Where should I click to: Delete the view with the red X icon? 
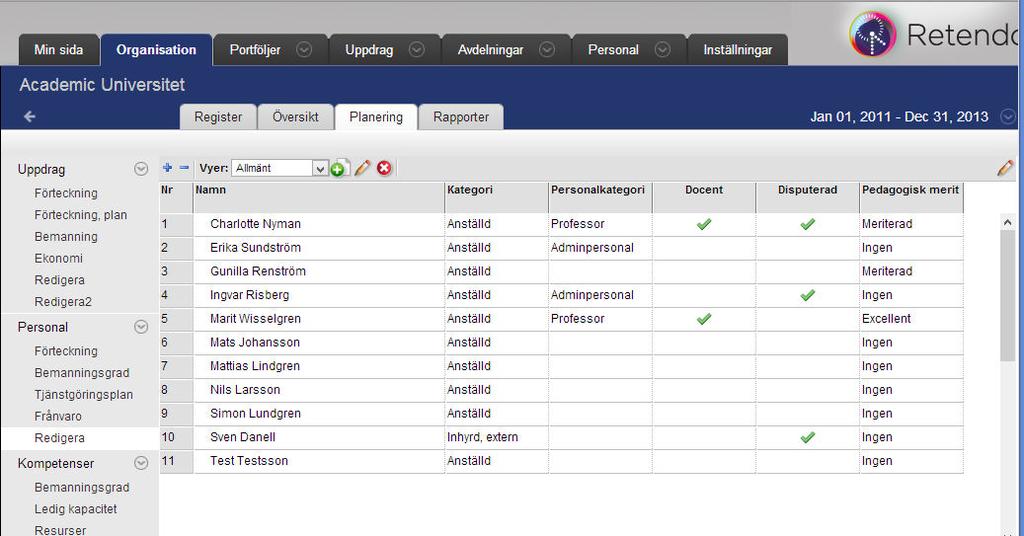[x=385, y=168]
